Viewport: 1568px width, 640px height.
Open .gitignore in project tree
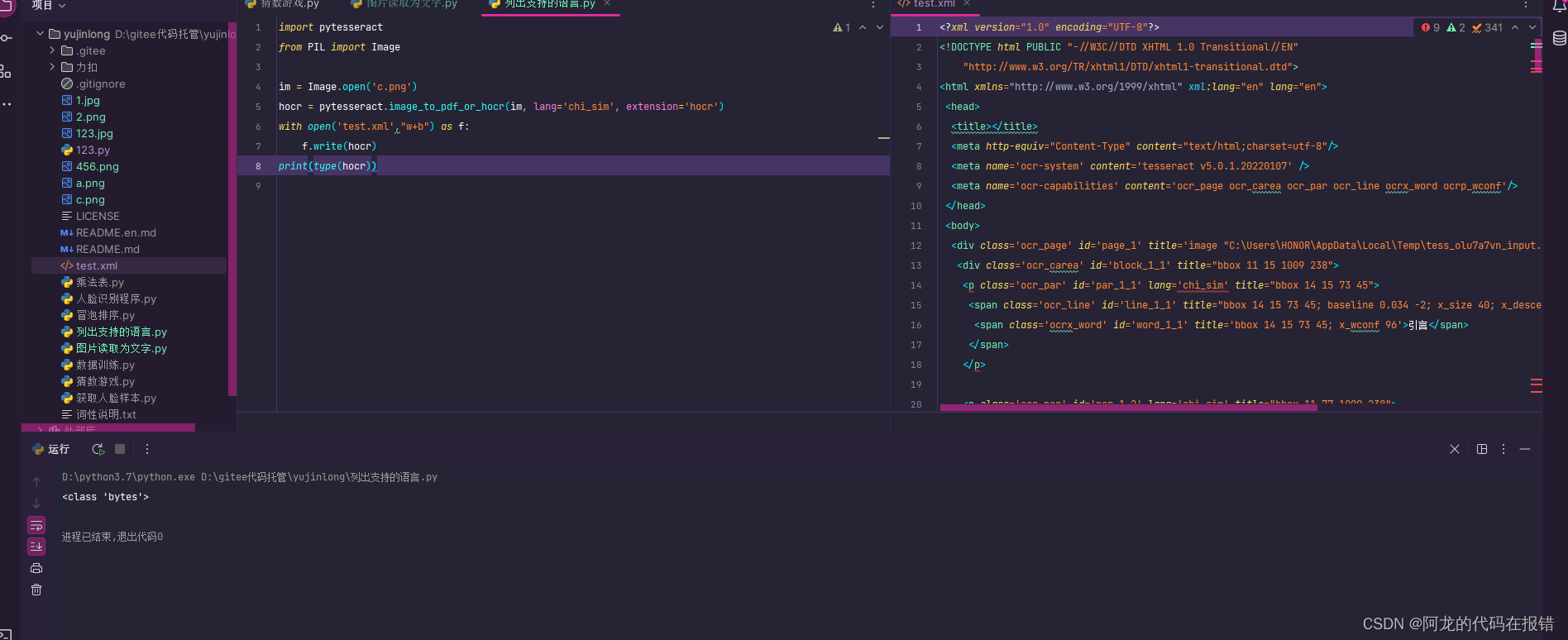click(x=93, y=84)
